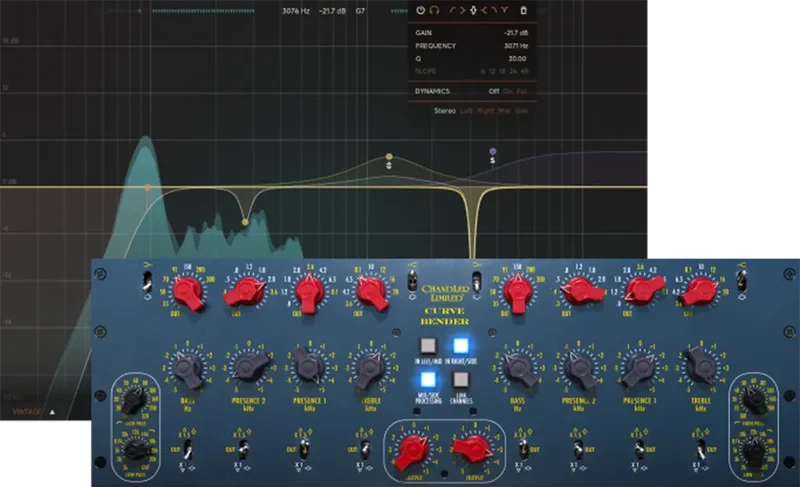Click the left output gain red knob
Image resolution: width=800 pixels, height=487 pixels.
[413, 451]
